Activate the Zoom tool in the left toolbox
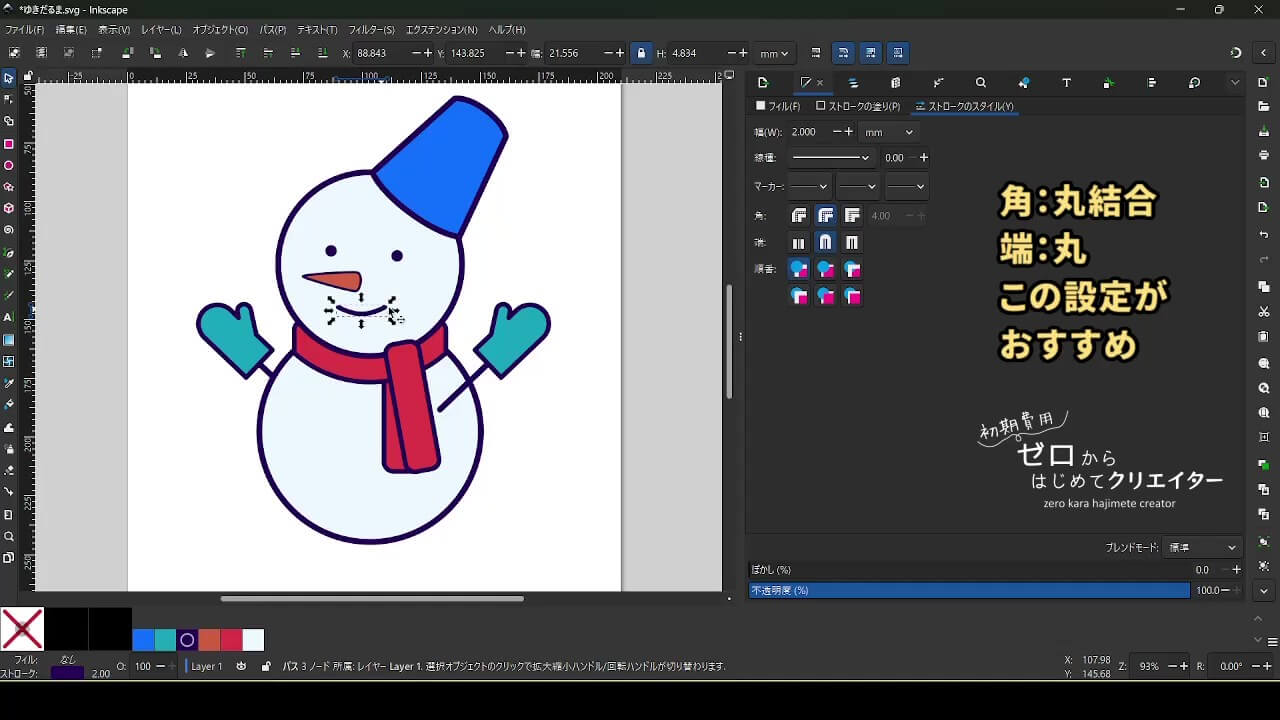 (x=9, y=537)
